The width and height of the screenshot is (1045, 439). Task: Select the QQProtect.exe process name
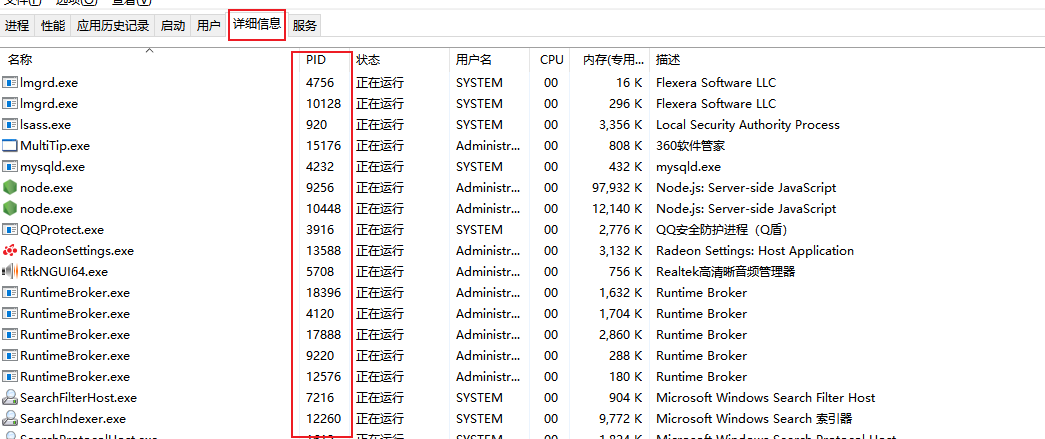click(62, 230)
